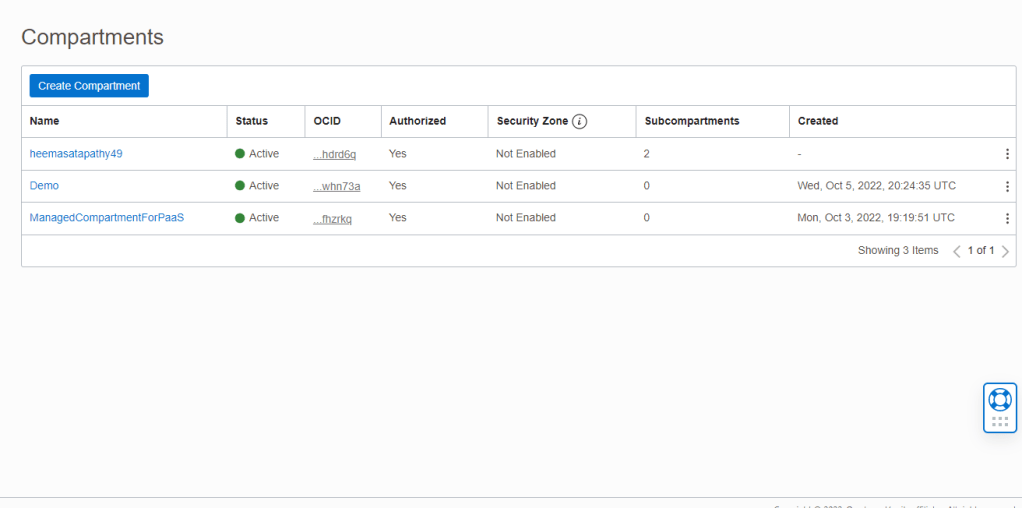
Task: Click the Create Compartment button
Action: 89,86
